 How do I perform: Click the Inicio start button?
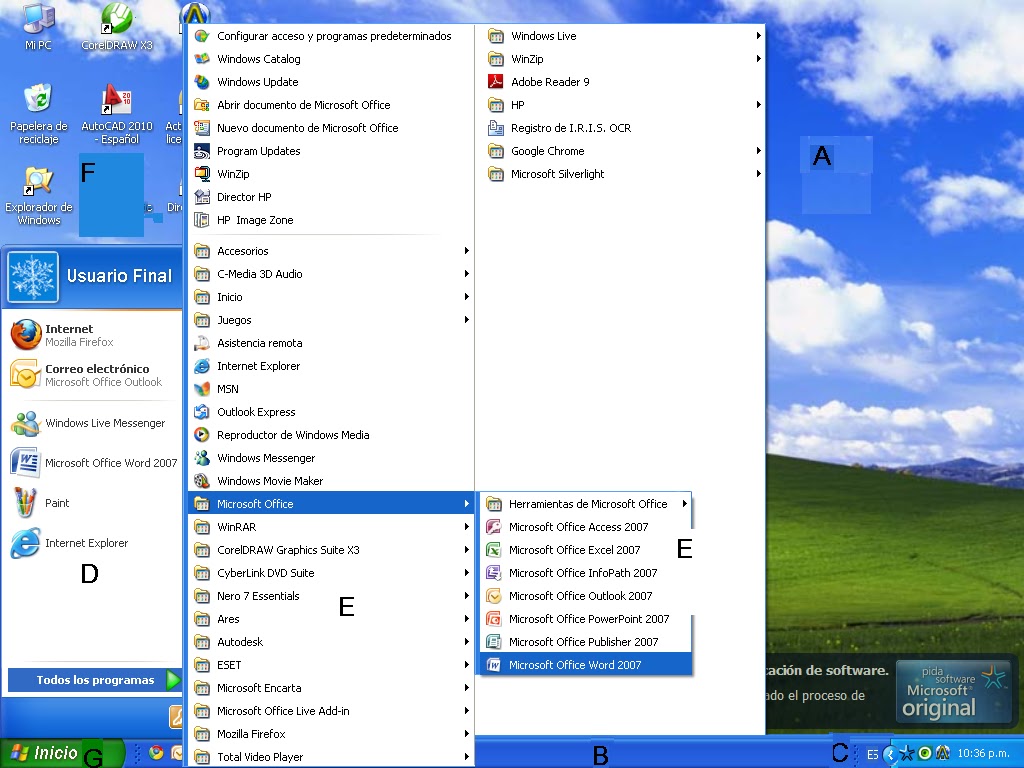pos(62,753)
